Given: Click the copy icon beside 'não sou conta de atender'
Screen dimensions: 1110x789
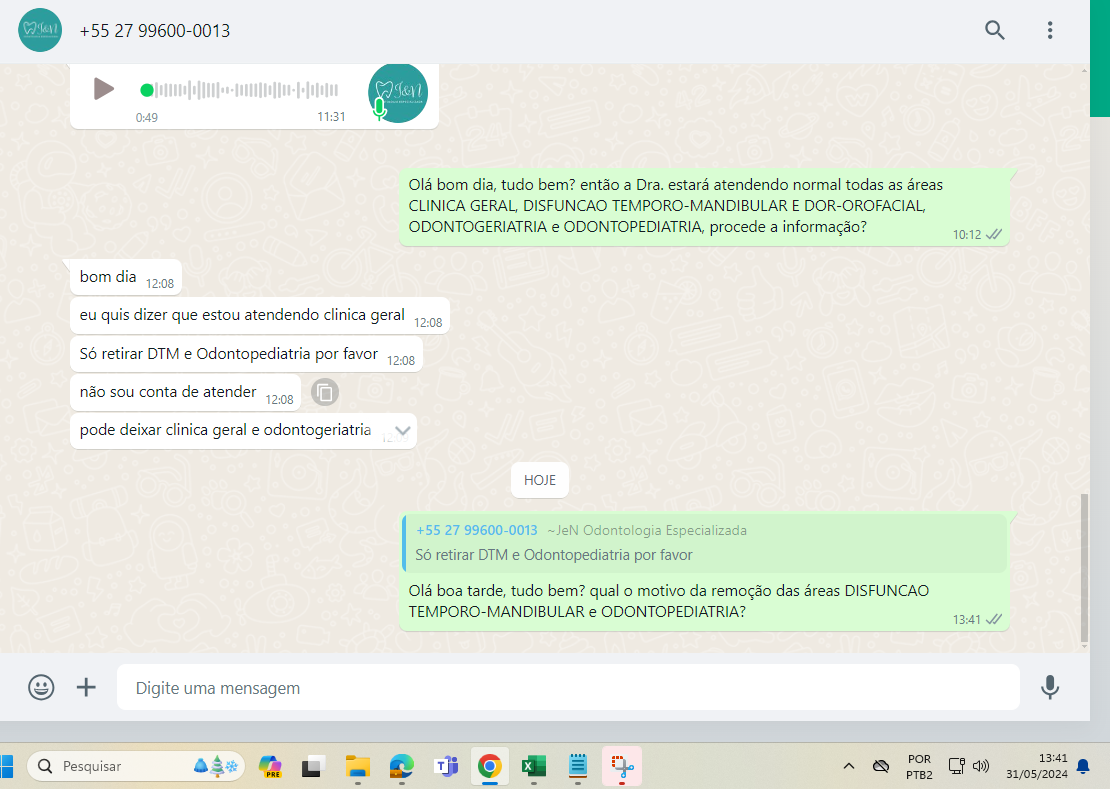Looking at the screenshot, I should pyautogui.click(x=325, y=392).
